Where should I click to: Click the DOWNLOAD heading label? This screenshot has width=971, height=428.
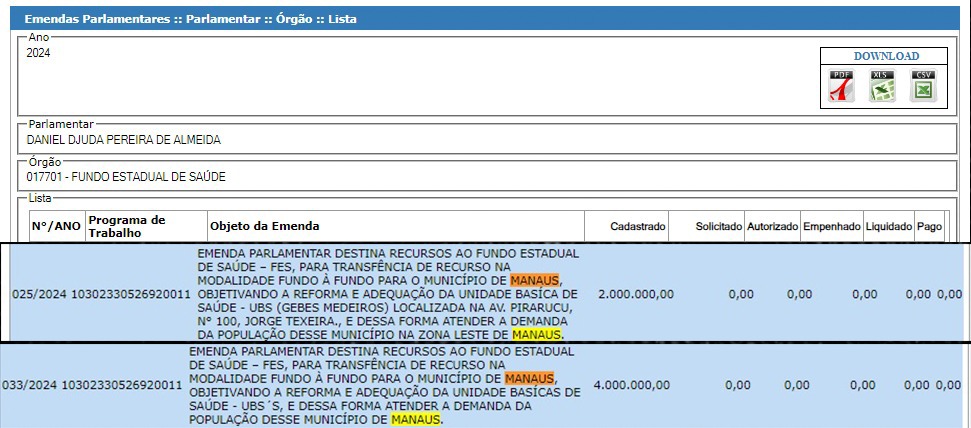[885, 56]
